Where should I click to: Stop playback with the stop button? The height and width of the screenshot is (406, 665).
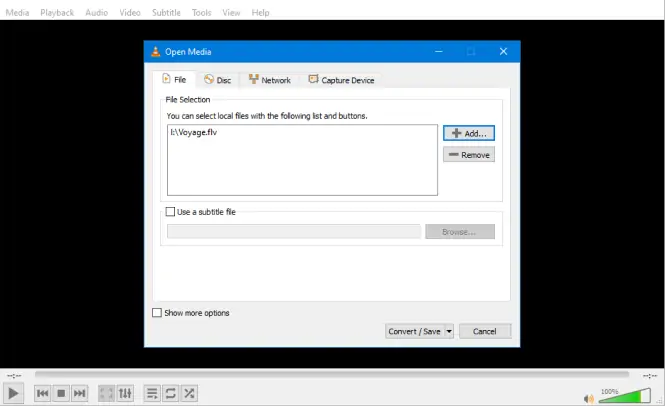[61, 393]
